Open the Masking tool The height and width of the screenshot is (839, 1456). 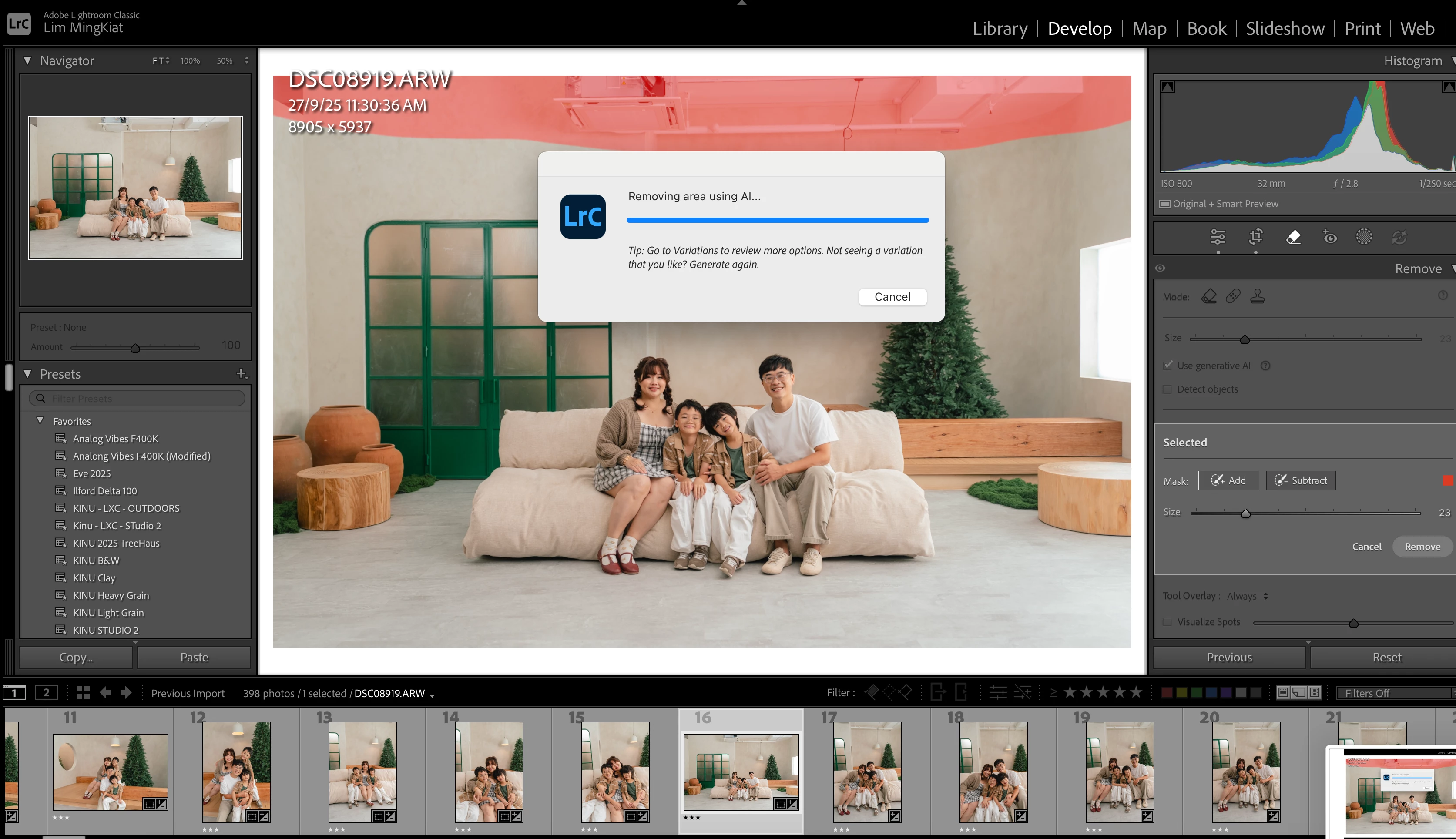[1364, 237]
